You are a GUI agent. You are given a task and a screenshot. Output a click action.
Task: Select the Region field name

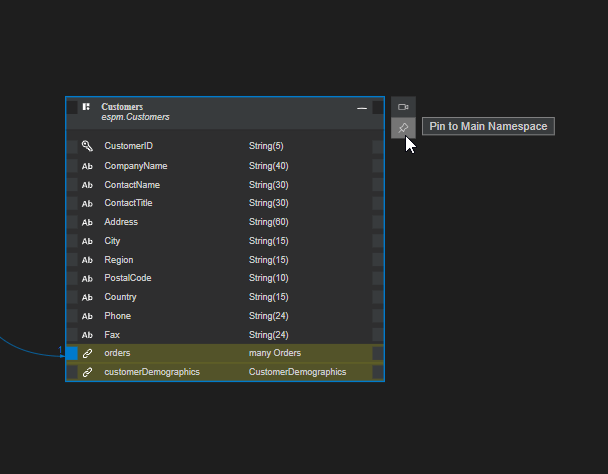pyautogui.click(x=119, y=260)
